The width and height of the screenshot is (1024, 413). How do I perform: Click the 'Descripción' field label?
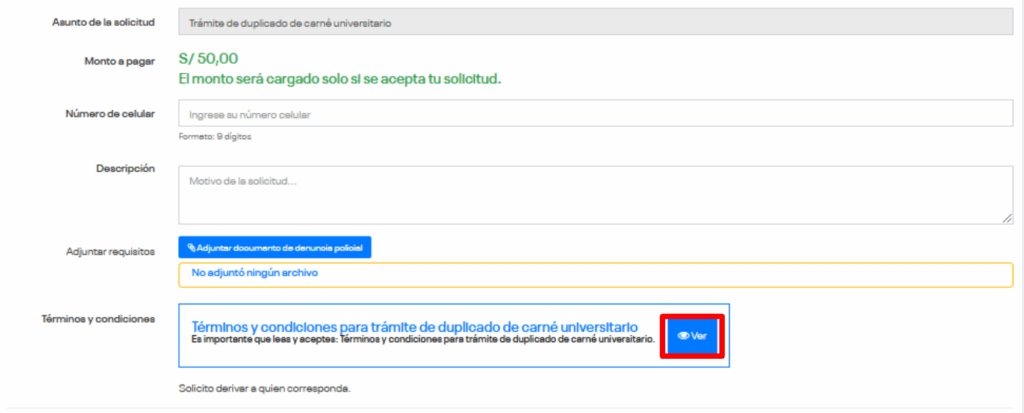[125, 169]
